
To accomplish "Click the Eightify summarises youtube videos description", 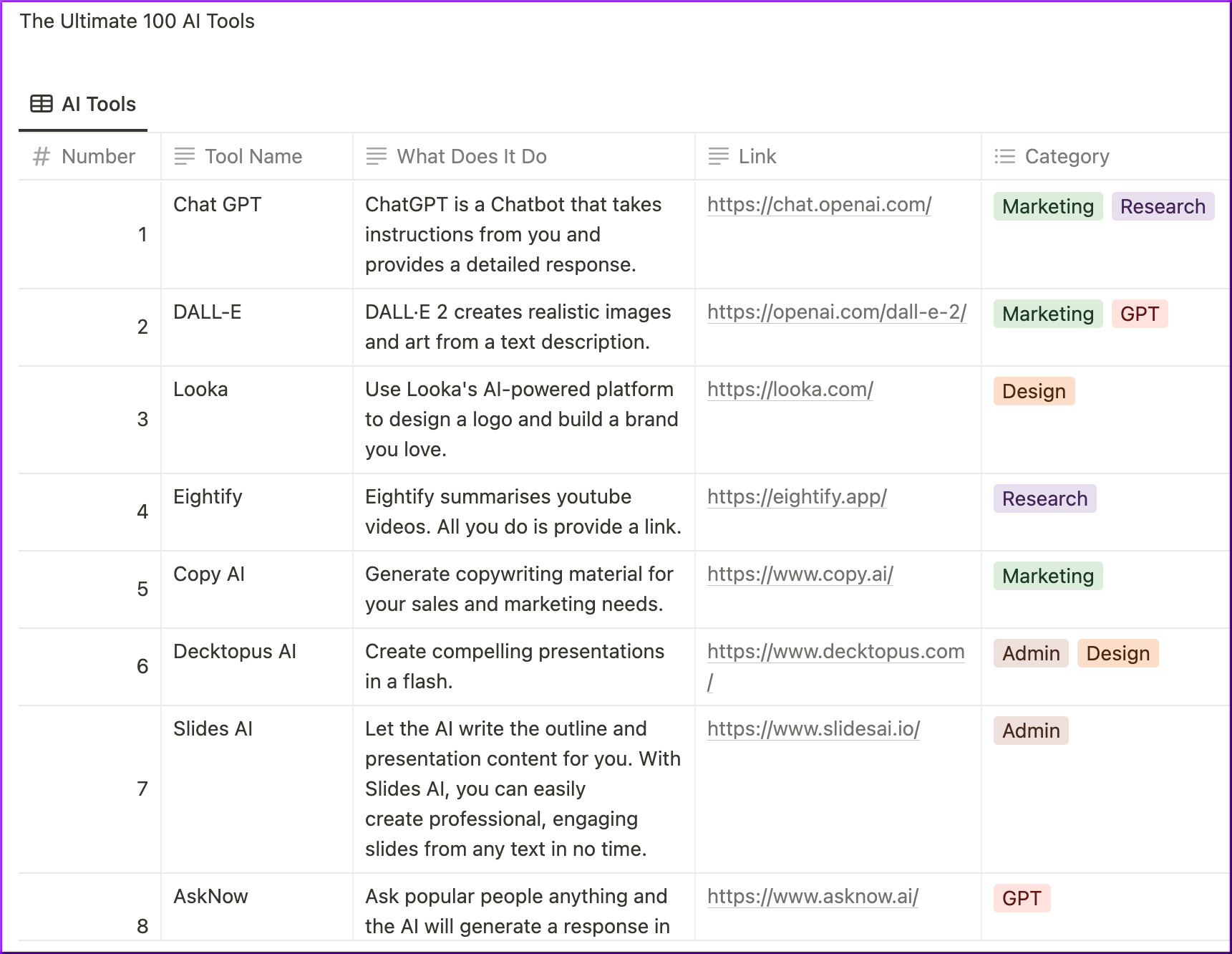I will [524, 512].
